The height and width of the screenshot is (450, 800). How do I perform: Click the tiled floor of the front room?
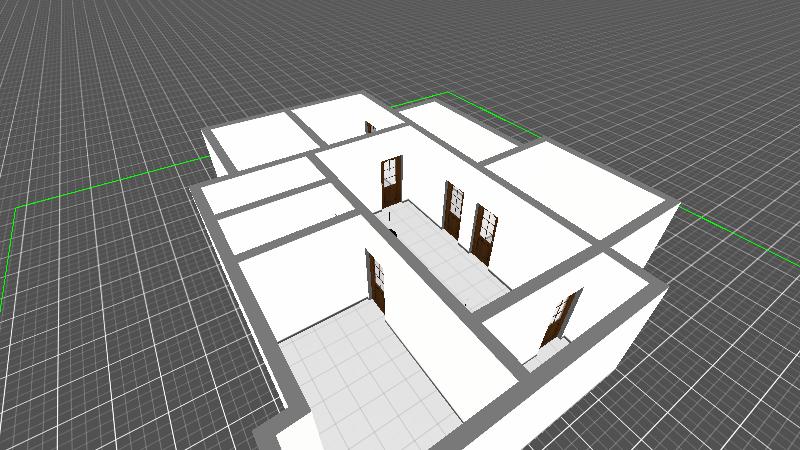pyautogui.click(x=370, y=370)
